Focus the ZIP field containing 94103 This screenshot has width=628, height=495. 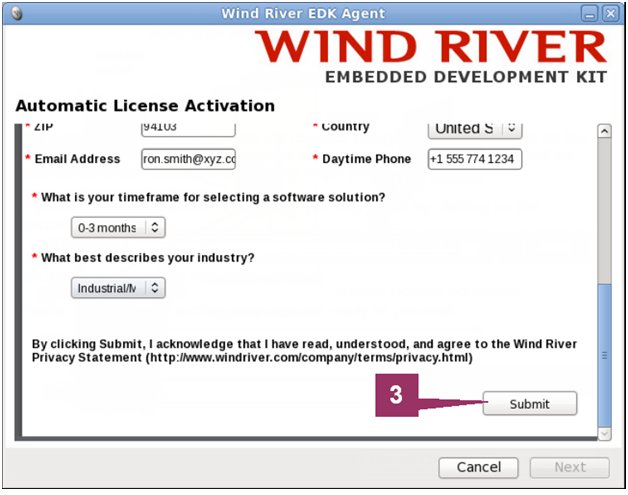click(x=188, y=128)
